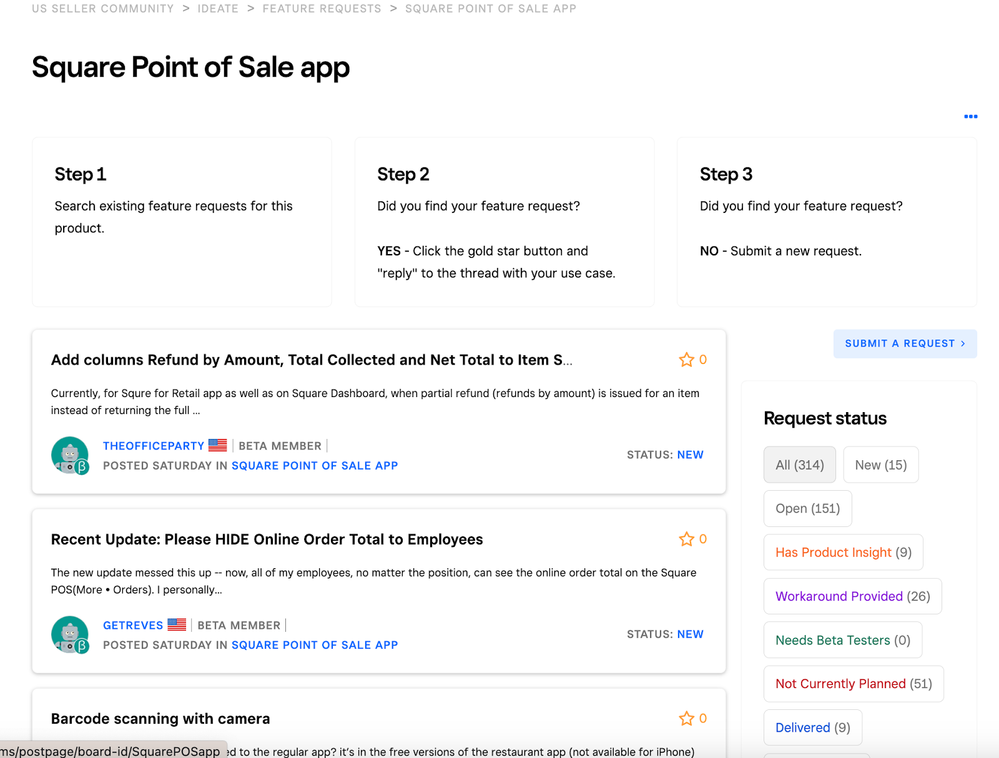The width and height of the screenshot is (999, 758).
Task: Click GETREVES robot avatar
Action: [70, 634]
